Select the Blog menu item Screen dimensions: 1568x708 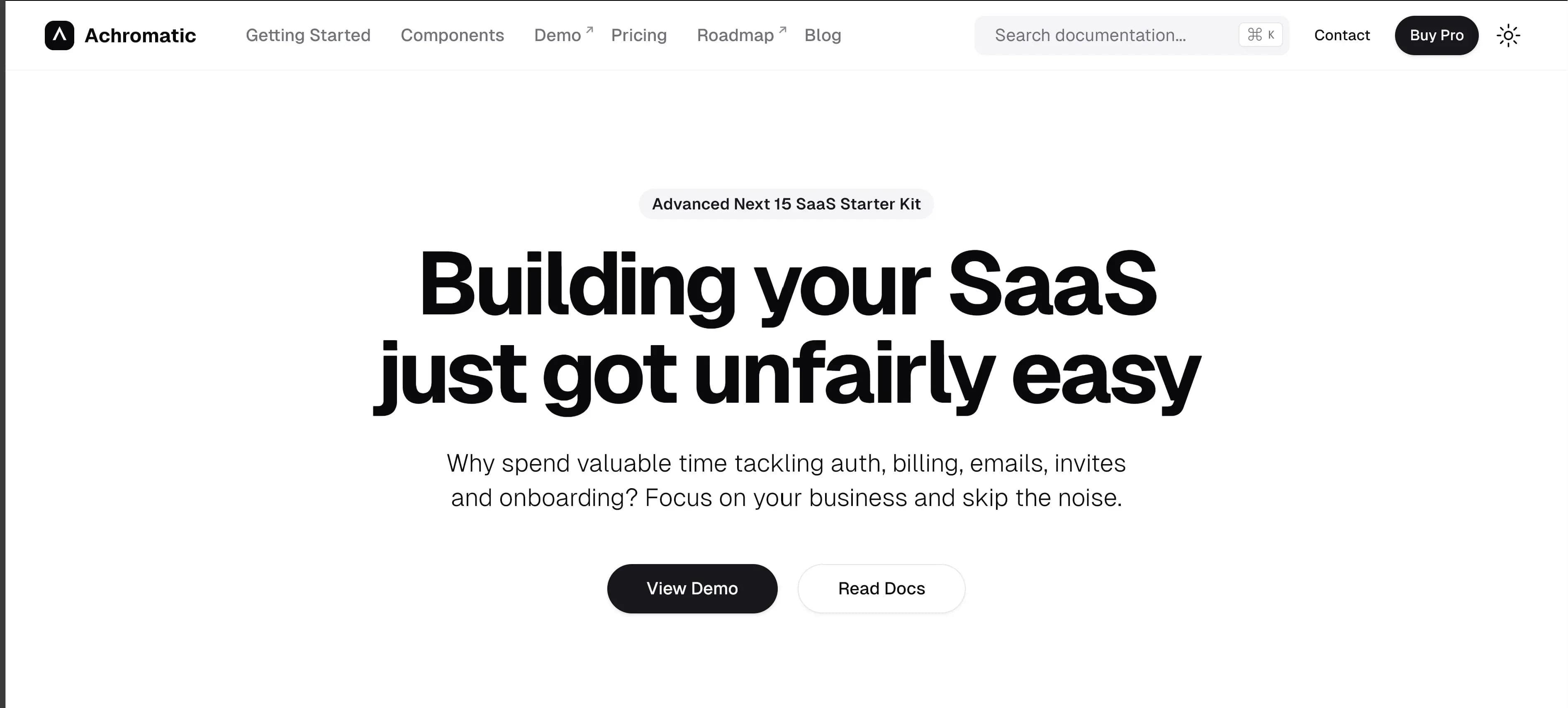[822, 35]
